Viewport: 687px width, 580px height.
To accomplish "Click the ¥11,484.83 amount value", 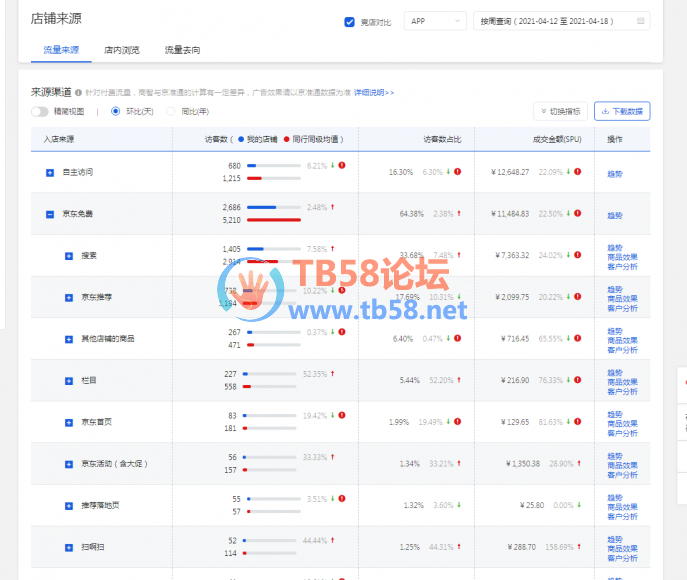I will 510,214.
